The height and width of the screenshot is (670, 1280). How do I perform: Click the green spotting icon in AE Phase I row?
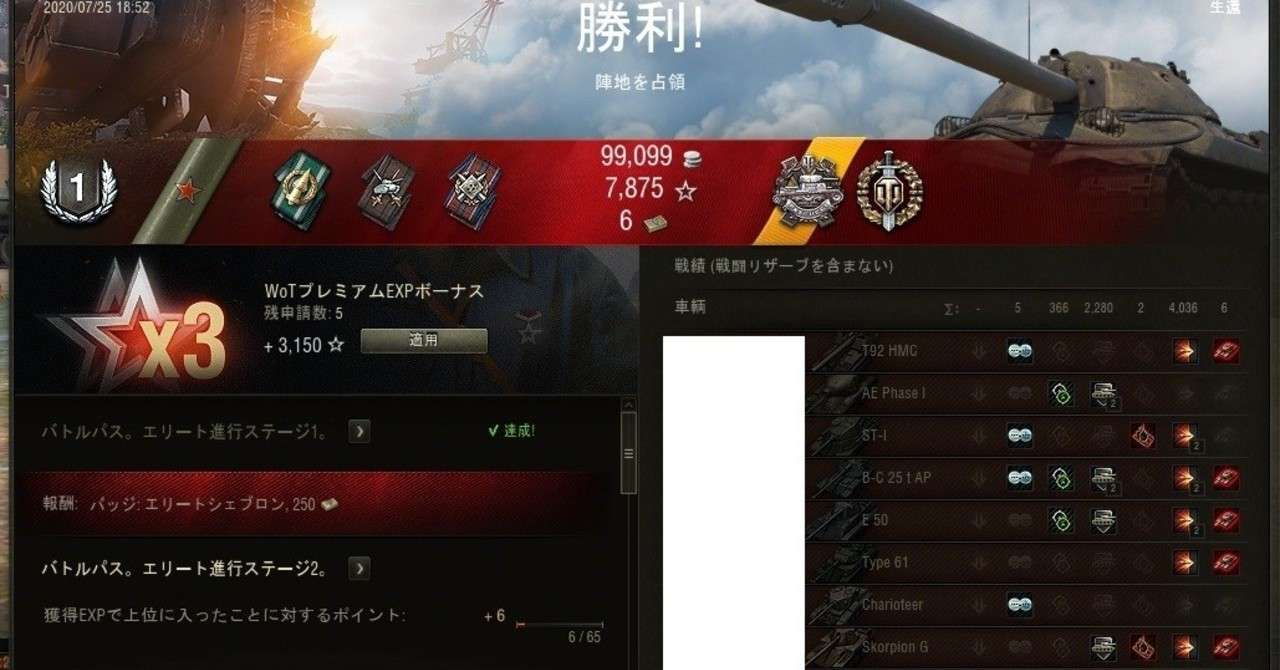(x=1061, y=394)
